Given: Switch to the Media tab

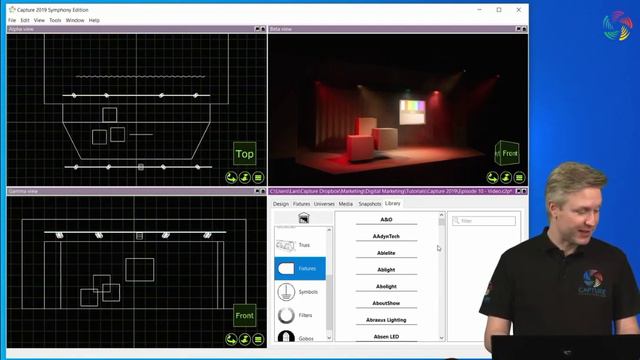Looking at the screenshot, I should point(345,204).
